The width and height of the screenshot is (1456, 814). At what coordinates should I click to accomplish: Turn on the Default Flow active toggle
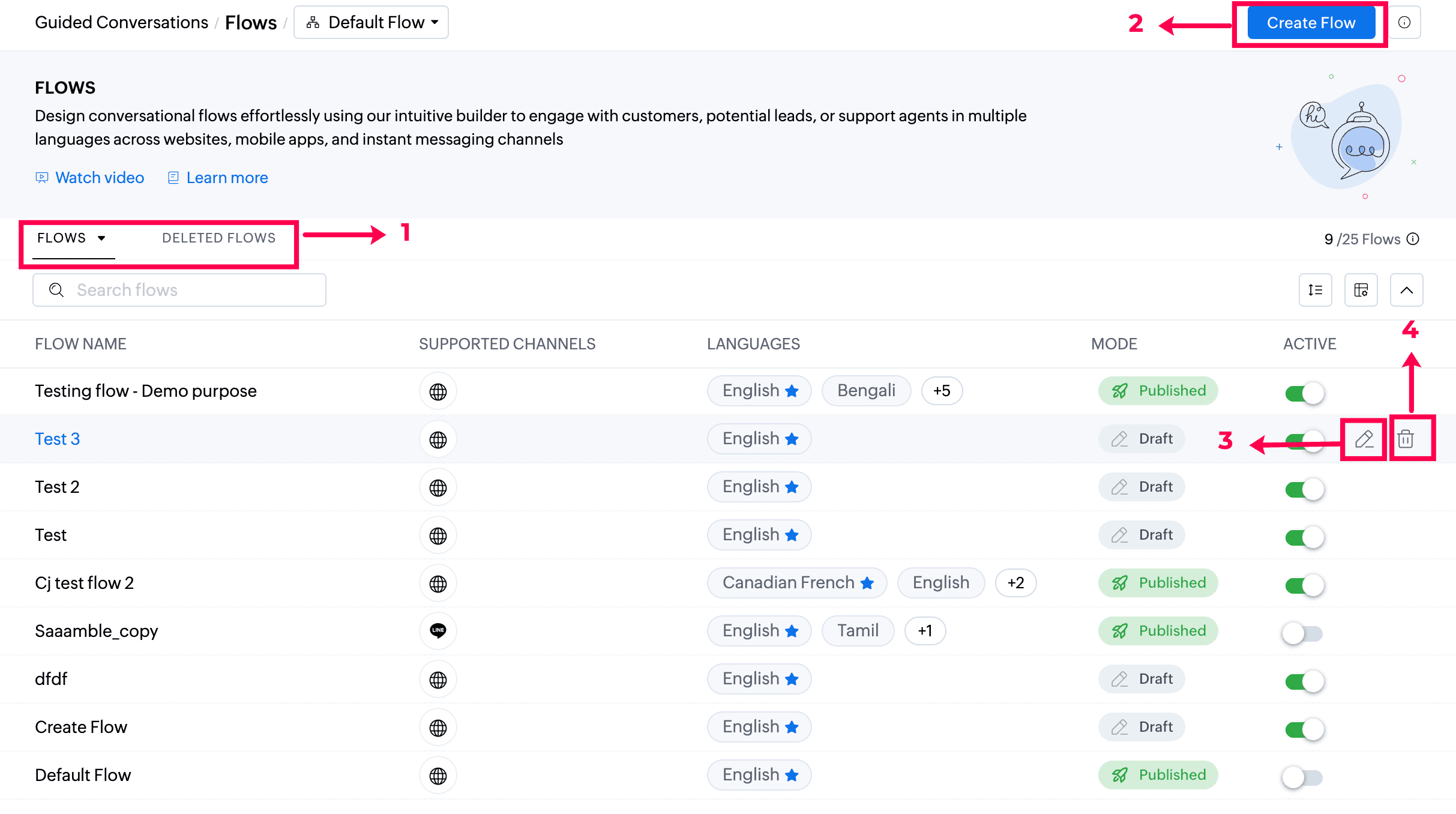[x=1302, y=777]
